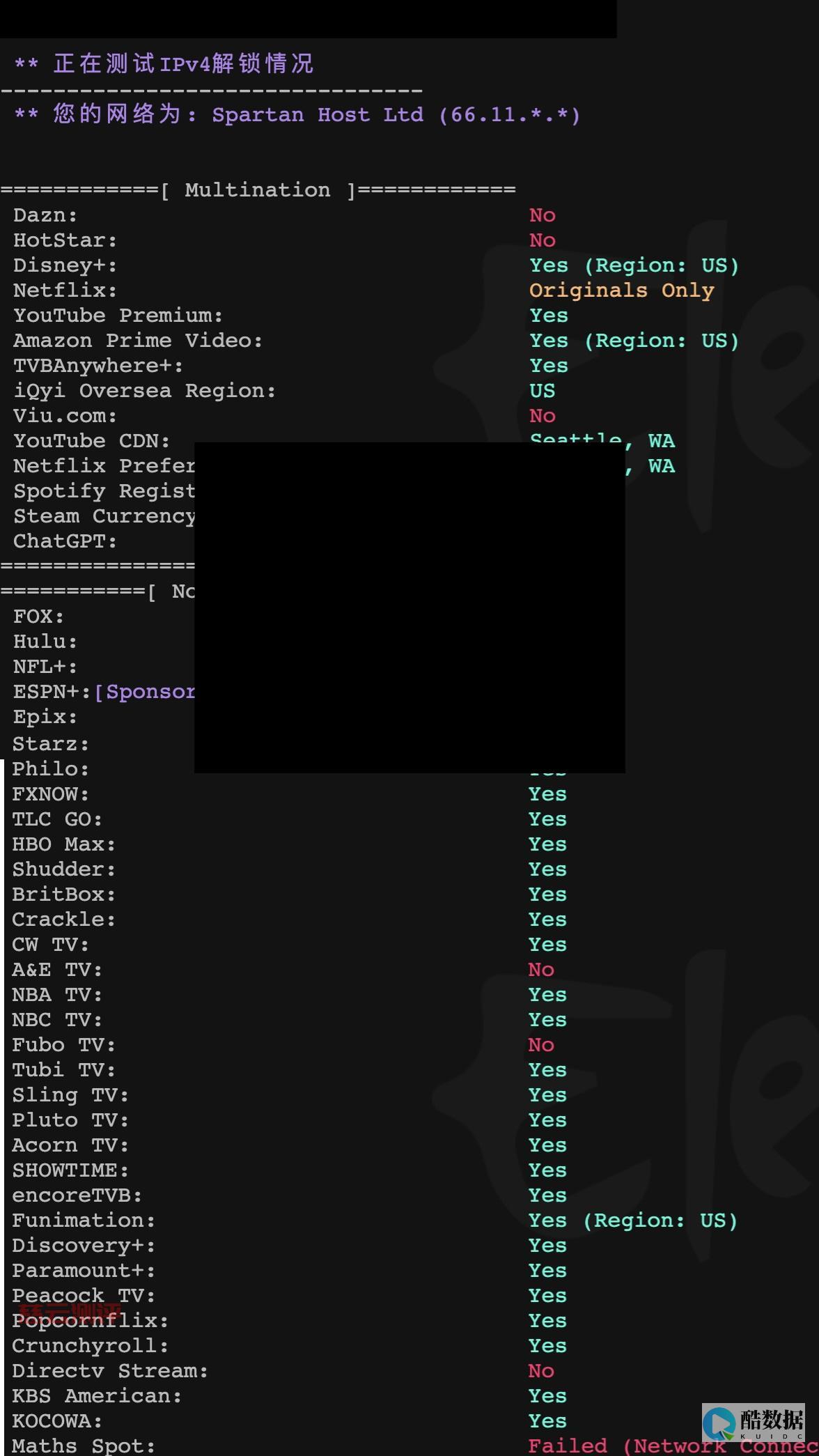Select the 'Paramount+:' label
Screen dimensions: 819x1456
point(84,1271)
